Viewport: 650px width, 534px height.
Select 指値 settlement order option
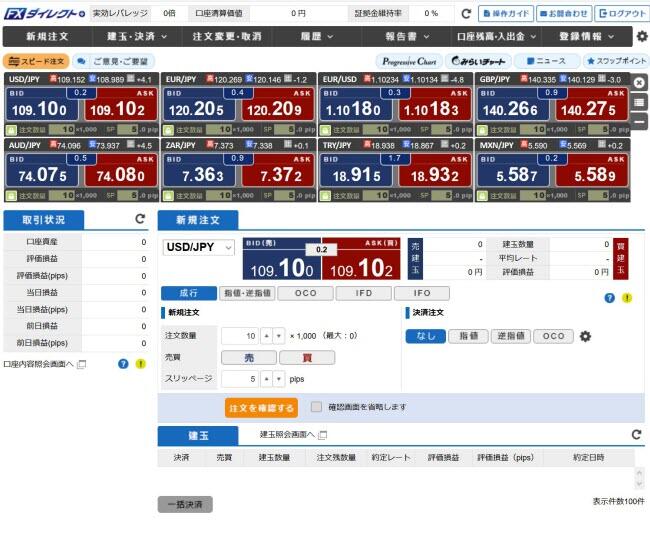pos(468,336)
